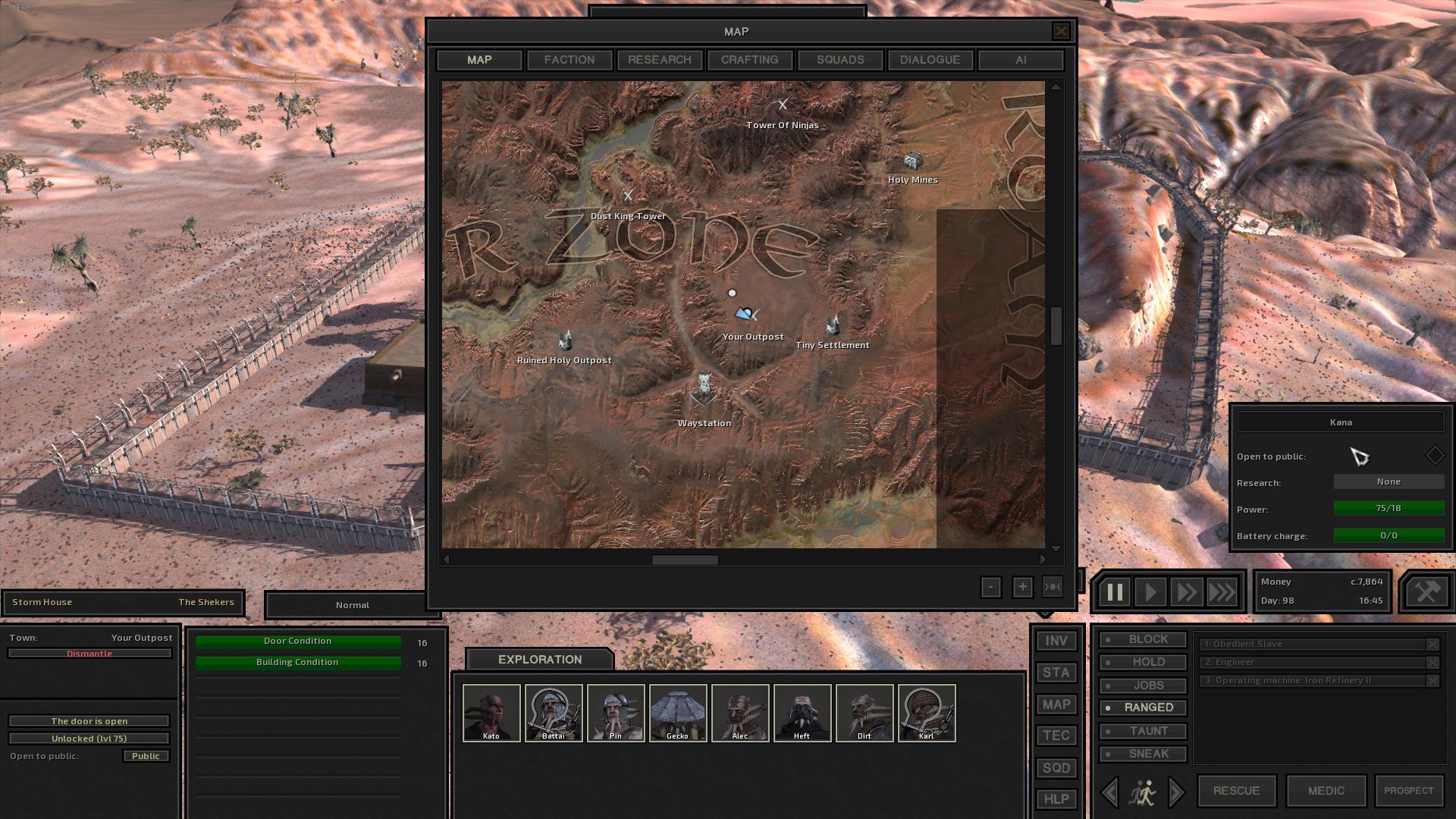Open the build mode hammer icon
The height and width of the screenshot is (819, 1456).
pyautogui.click(x=1426, y=591)
